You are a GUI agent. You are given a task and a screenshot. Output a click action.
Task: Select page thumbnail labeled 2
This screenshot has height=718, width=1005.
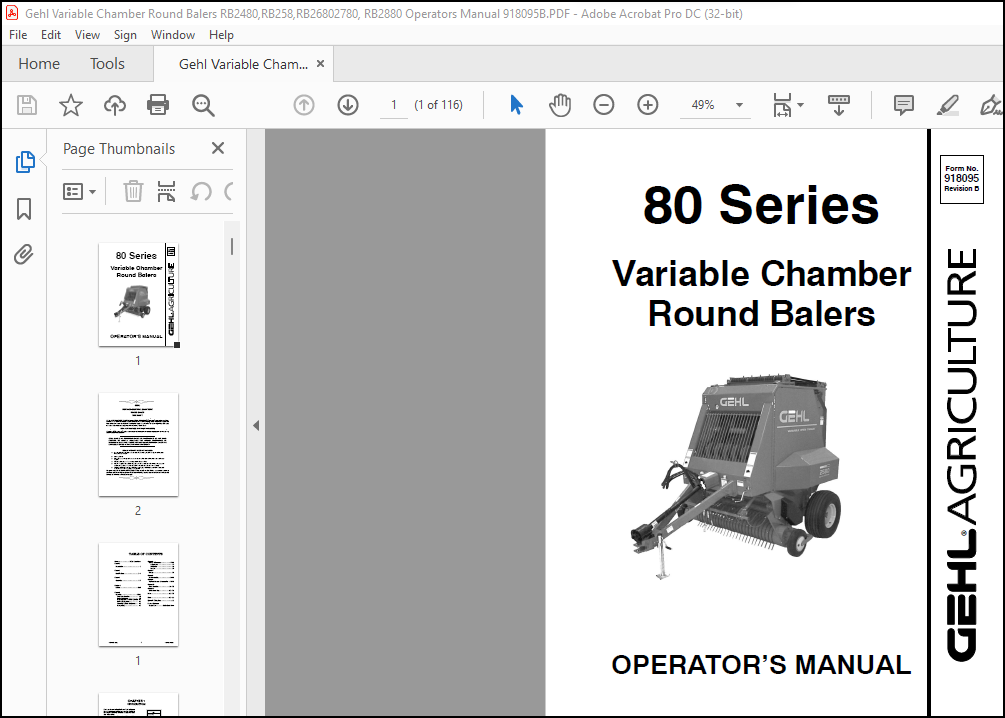[138, 444]
